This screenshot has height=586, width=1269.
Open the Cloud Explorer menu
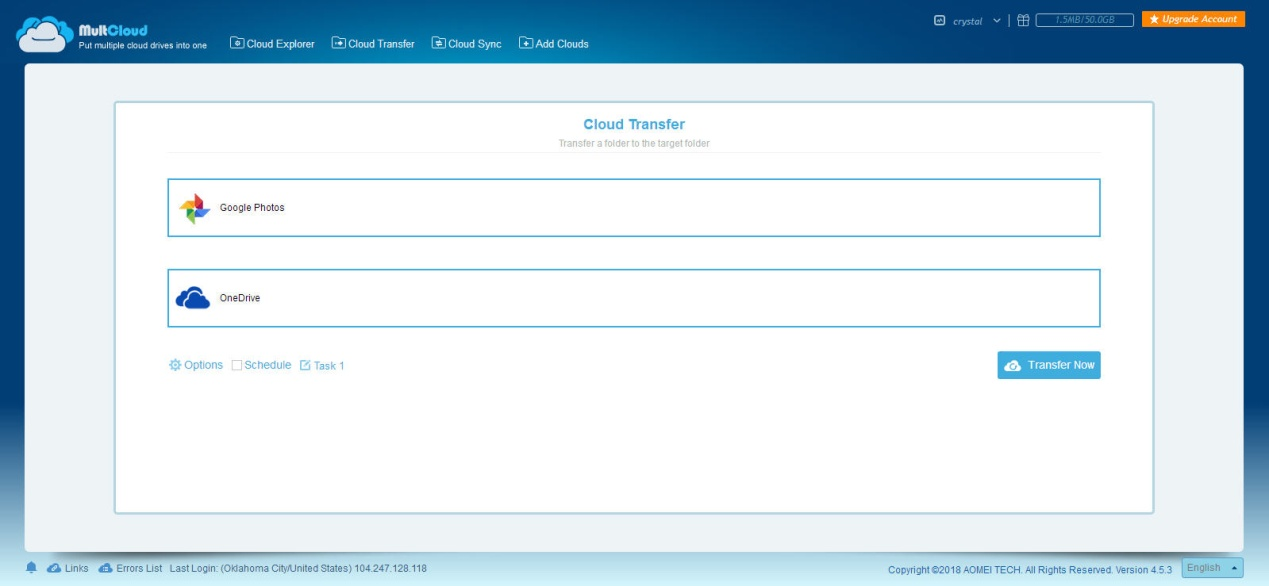(272, 44)
